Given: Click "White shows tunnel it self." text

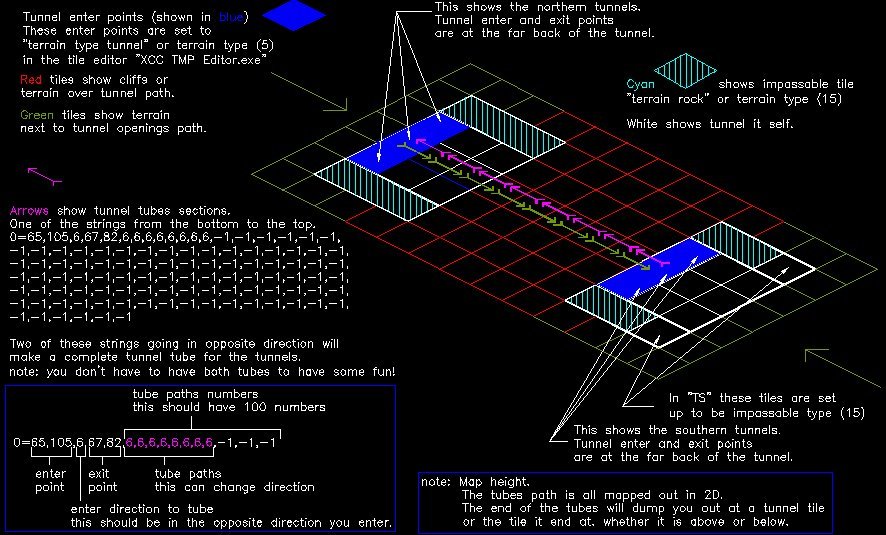Looking at the screenshot, I should click(710, 124).
